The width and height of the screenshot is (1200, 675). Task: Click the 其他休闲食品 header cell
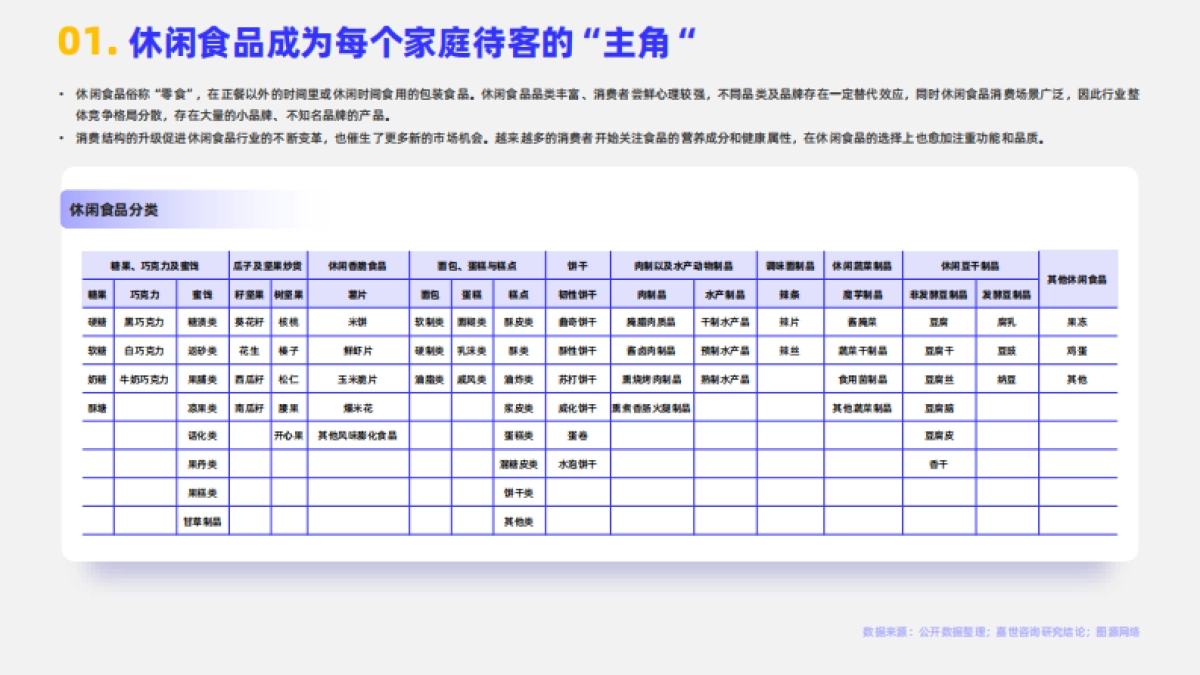[x=1077, y=280]
